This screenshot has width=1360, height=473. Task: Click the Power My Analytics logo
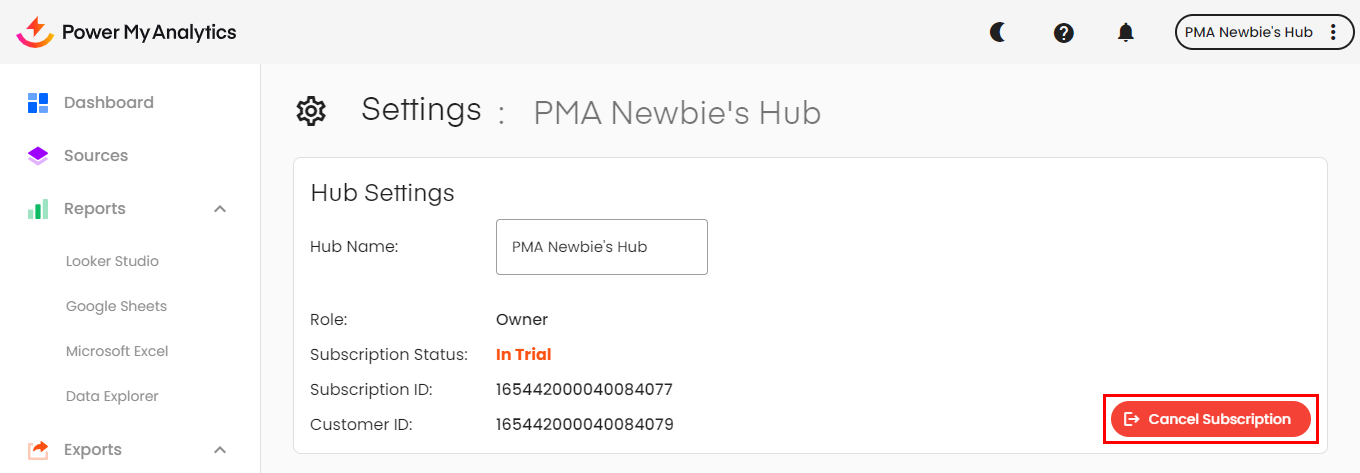tap(127, 32)
